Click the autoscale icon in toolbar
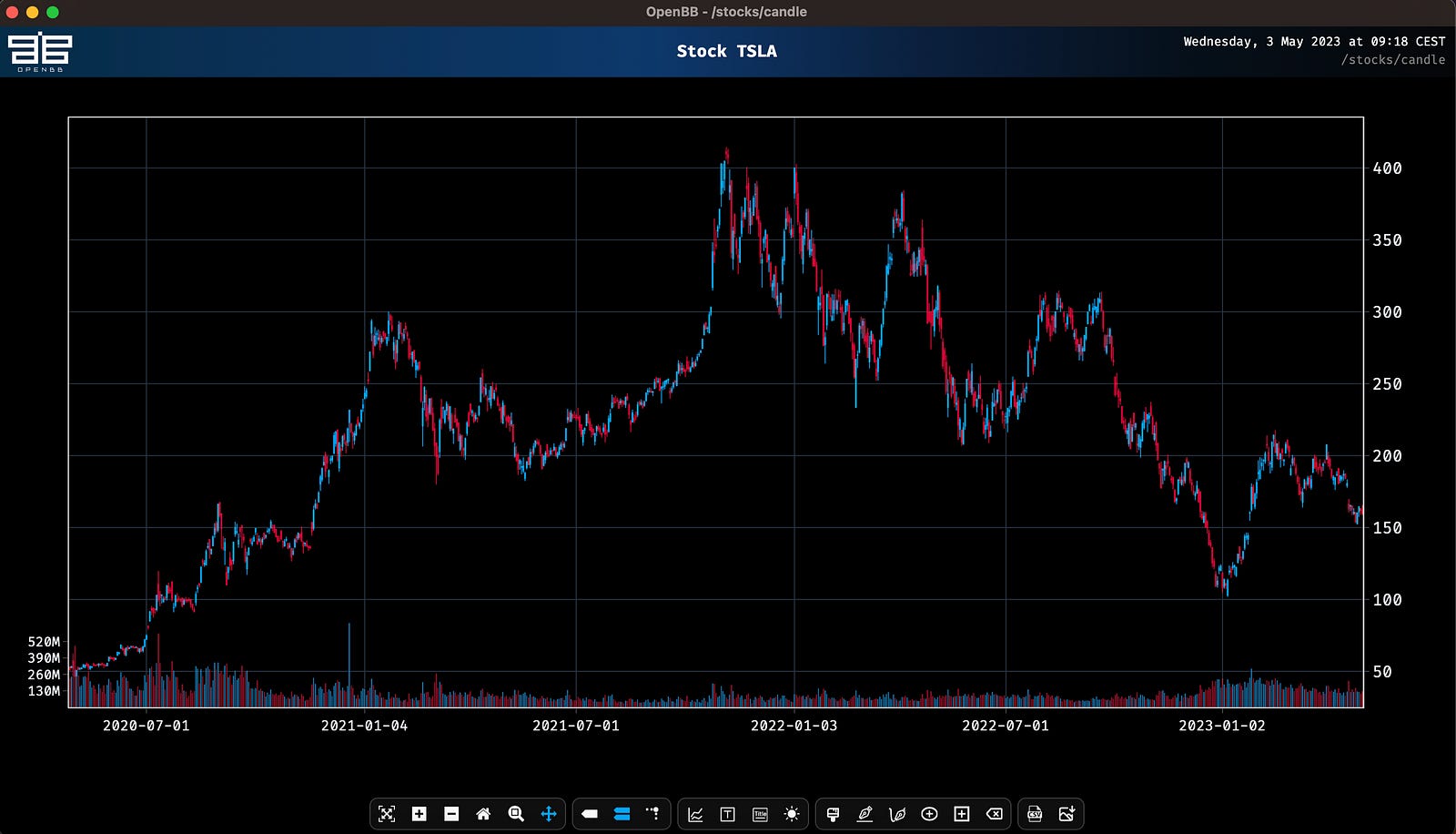The width and height of the screenshot is (1456, 834). (x=387, y=814)
